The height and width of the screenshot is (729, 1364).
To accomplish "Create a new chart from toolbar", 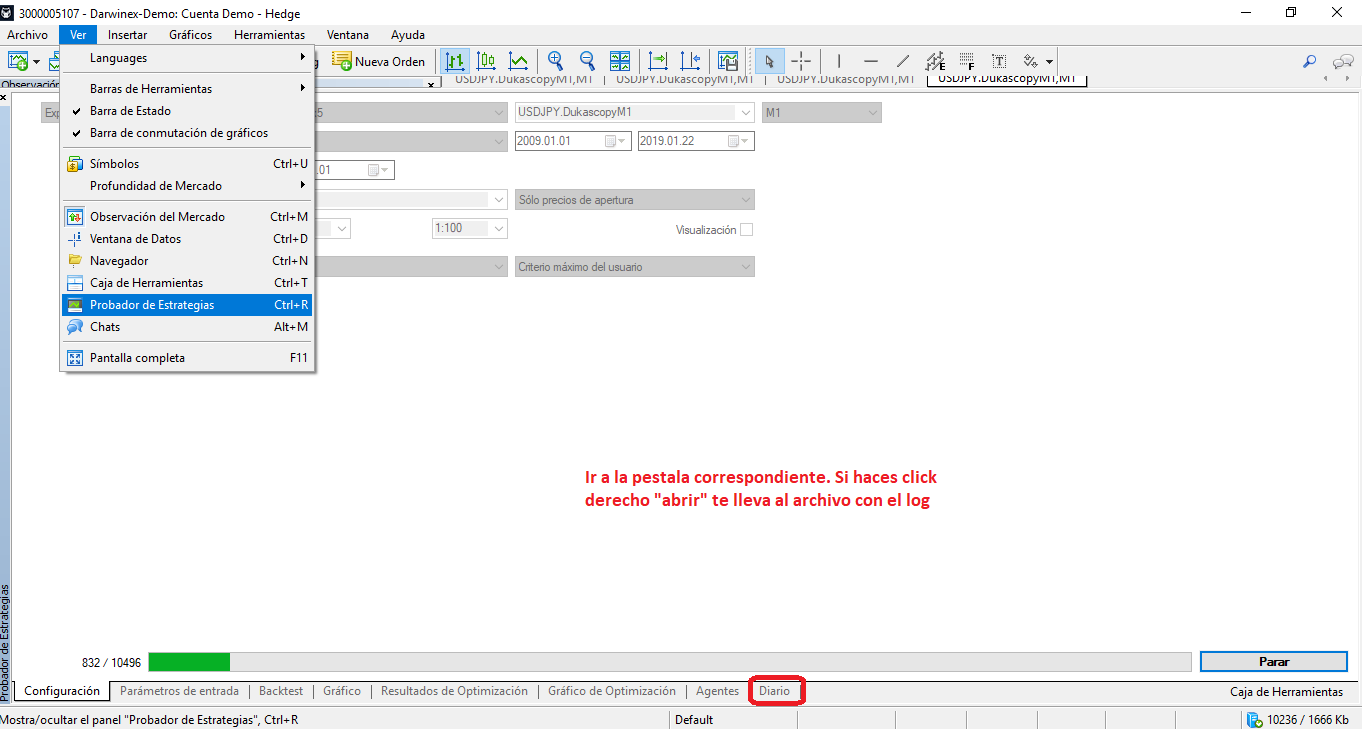I will click(18, 61).
